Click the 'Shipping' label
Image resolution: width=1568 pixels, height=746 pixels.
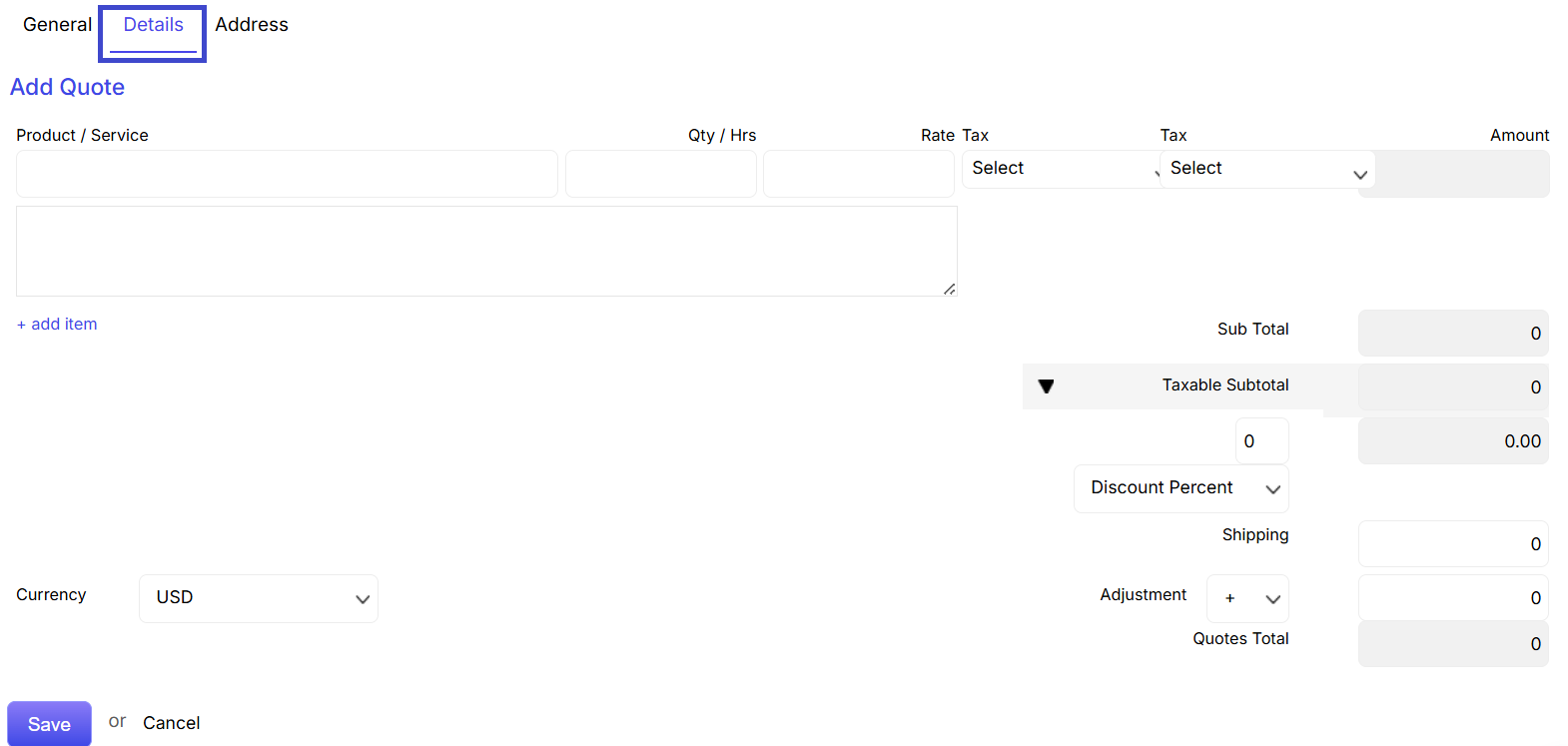1255,535
